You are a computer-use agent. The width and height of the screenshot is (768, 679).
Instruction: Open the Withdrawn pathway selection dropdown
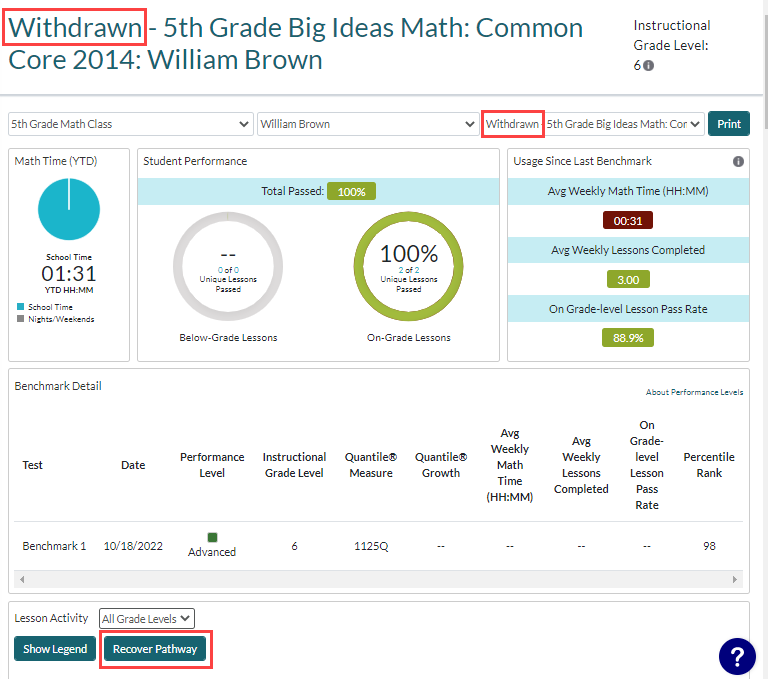593,124
